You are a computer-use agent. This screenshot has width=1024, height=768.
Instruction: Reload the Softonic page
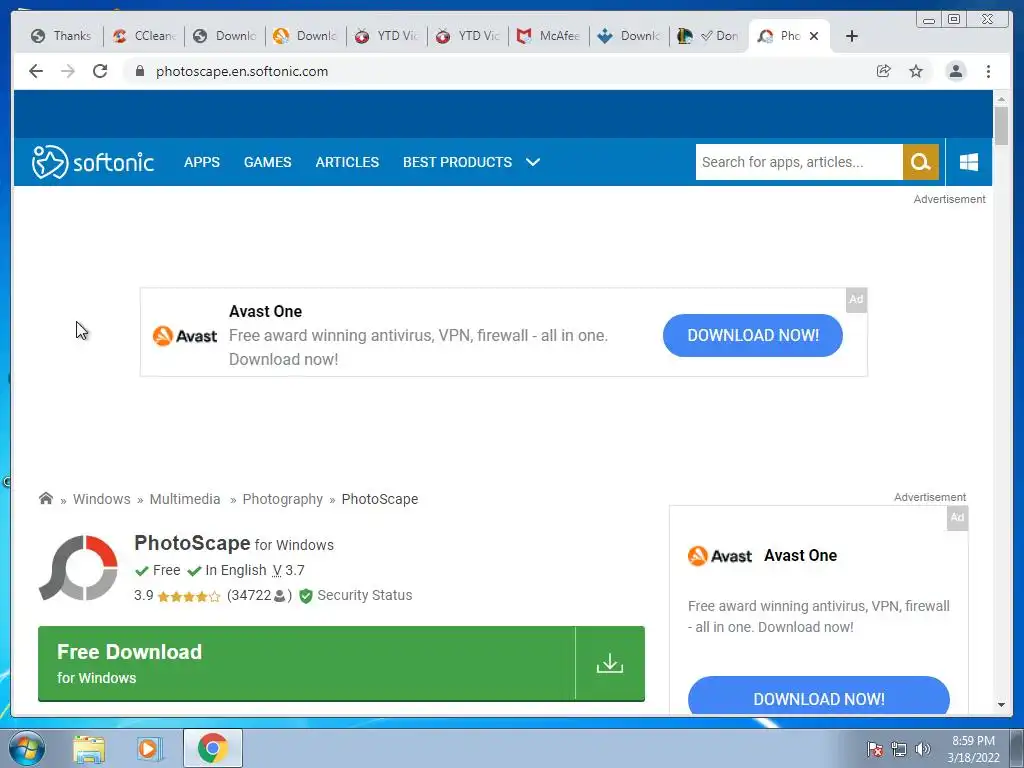point(100,71)
